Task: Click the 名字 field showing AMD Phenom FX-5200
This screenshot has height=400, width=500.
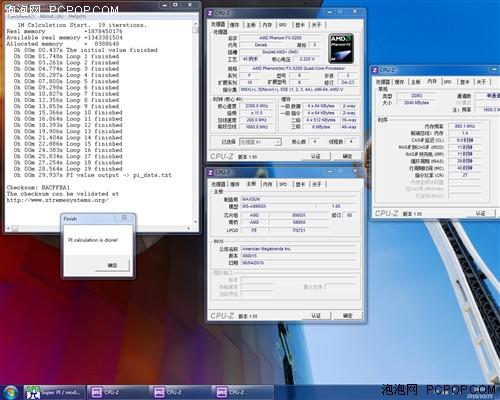Action: coord(280,38)
